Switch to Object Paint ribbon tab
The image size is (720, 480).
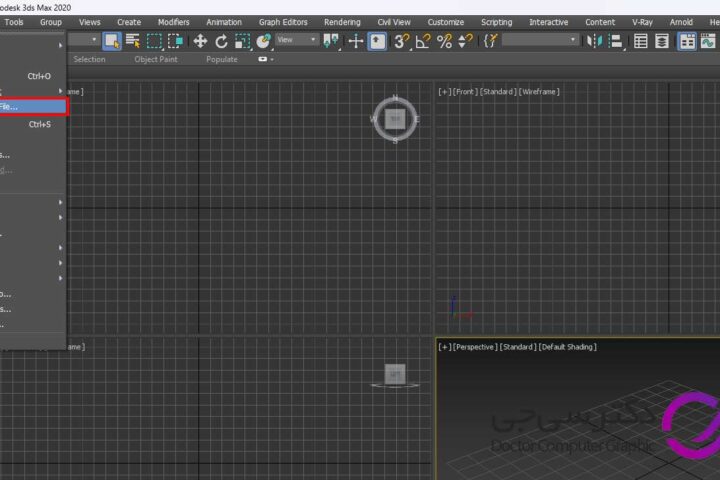pyautogui.click(x=156, y=59)
